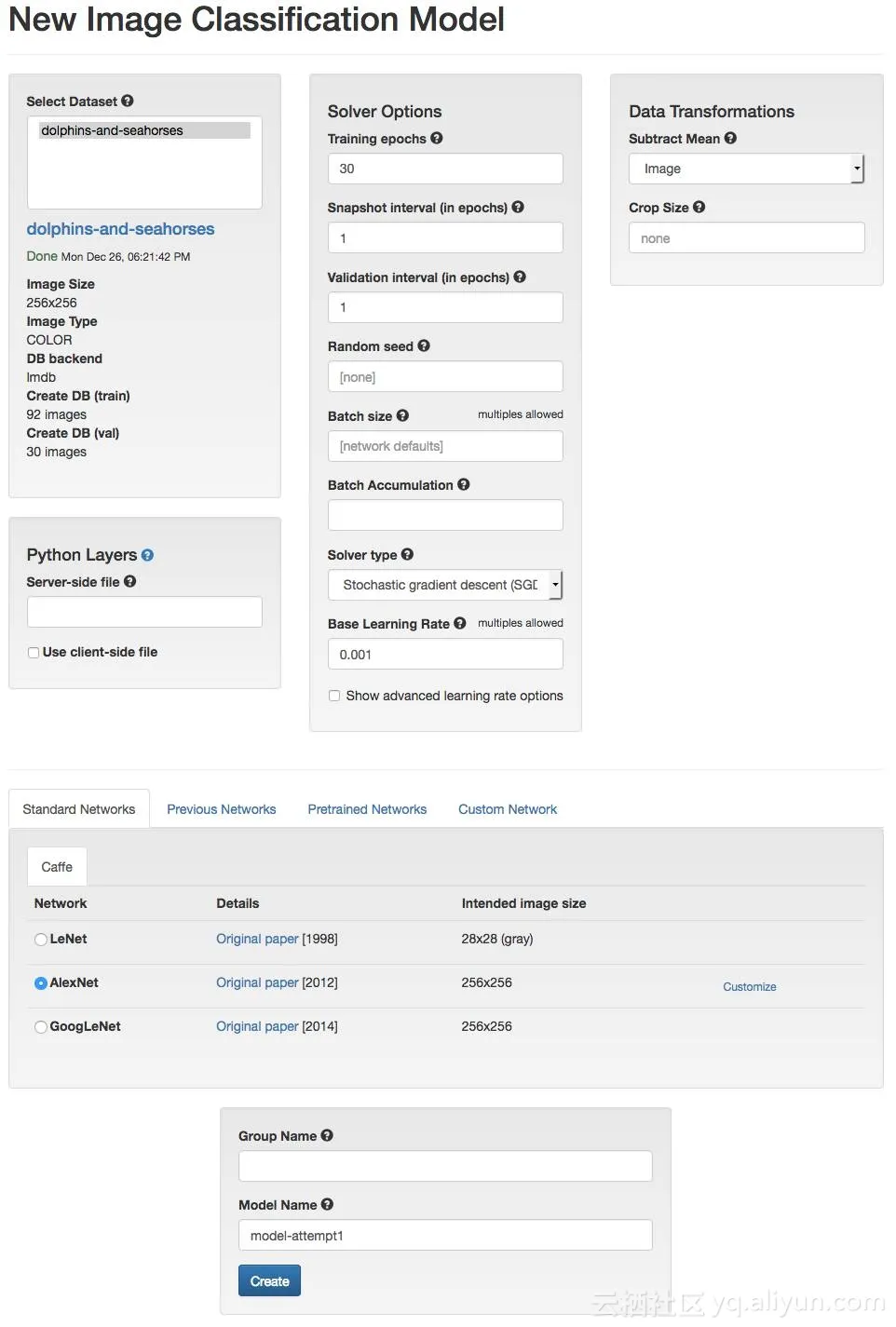Click the Customize link for AlexNet

point(749,987)
